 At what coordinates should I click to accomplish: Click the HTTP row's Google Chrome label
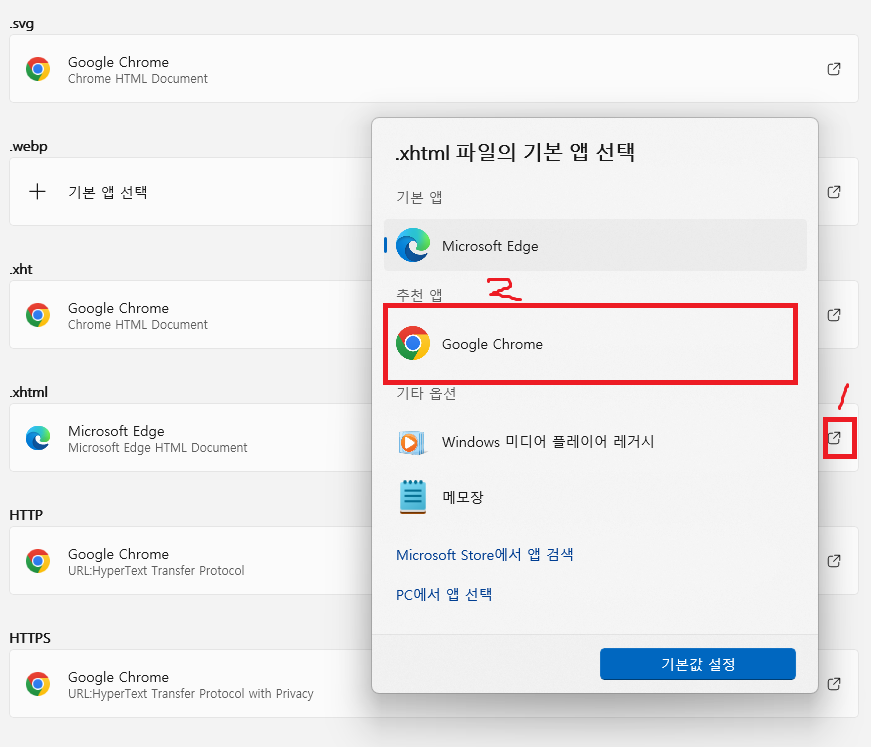pyautogui.click(x=118, y=554)
